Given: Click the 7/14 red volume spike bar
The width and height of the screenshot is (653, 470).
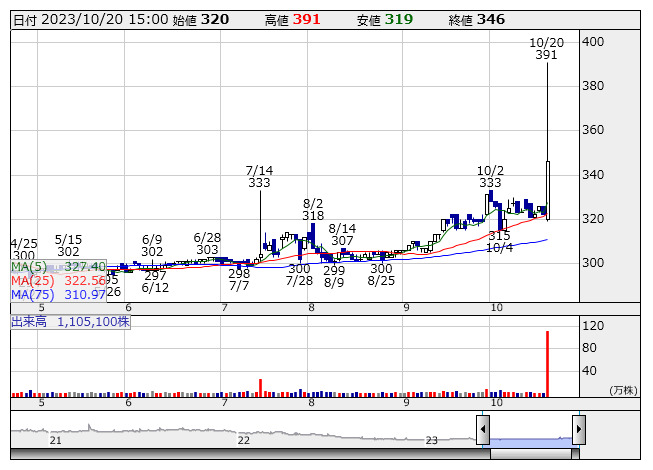Looking at the screenshot, I should pyautogui.click(x=261, y=388).
